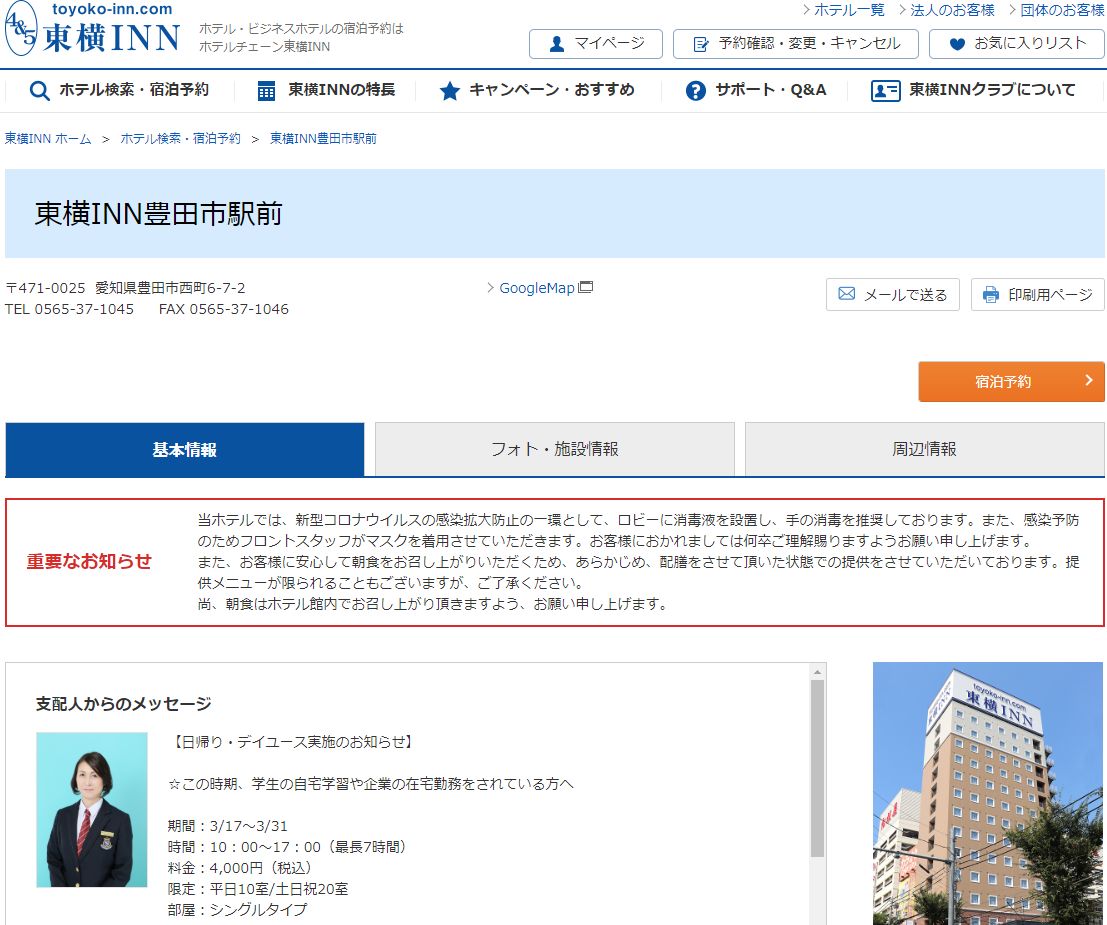Viewport: 1107px width, 925px height.
Task: Click the person icon on マイページ
Action: coord(557,44)
